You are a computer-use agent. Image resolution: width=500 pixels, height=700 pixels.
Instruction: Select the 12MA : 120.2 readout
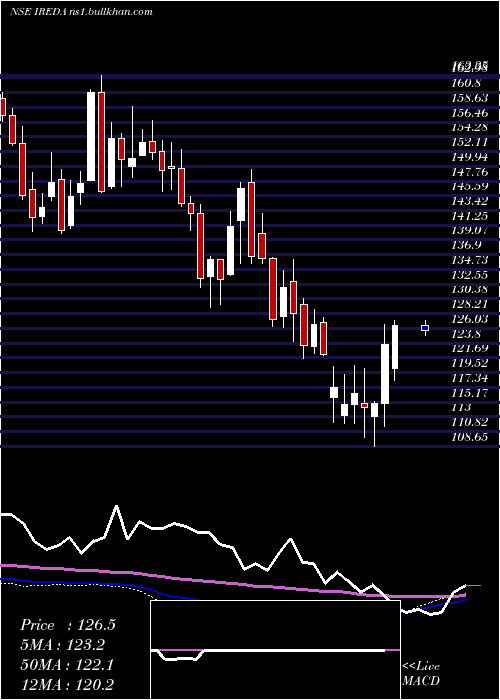coord(67,684)
